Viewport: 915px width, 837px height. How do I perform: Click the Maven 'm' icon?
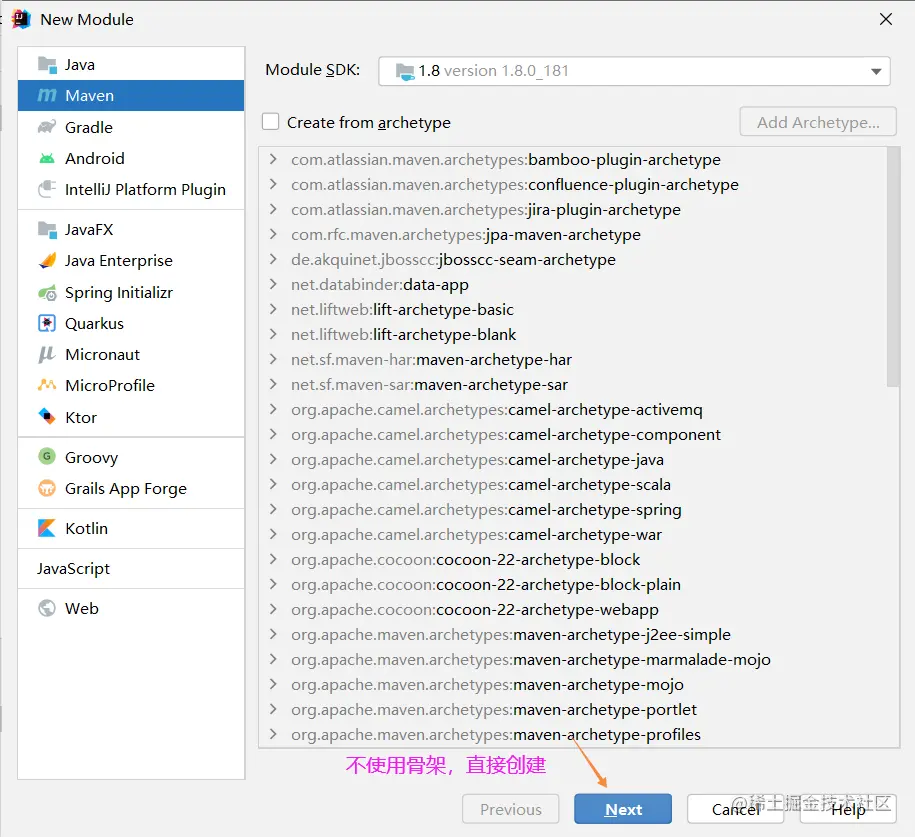pyautogui.click(x=47, y=95)
